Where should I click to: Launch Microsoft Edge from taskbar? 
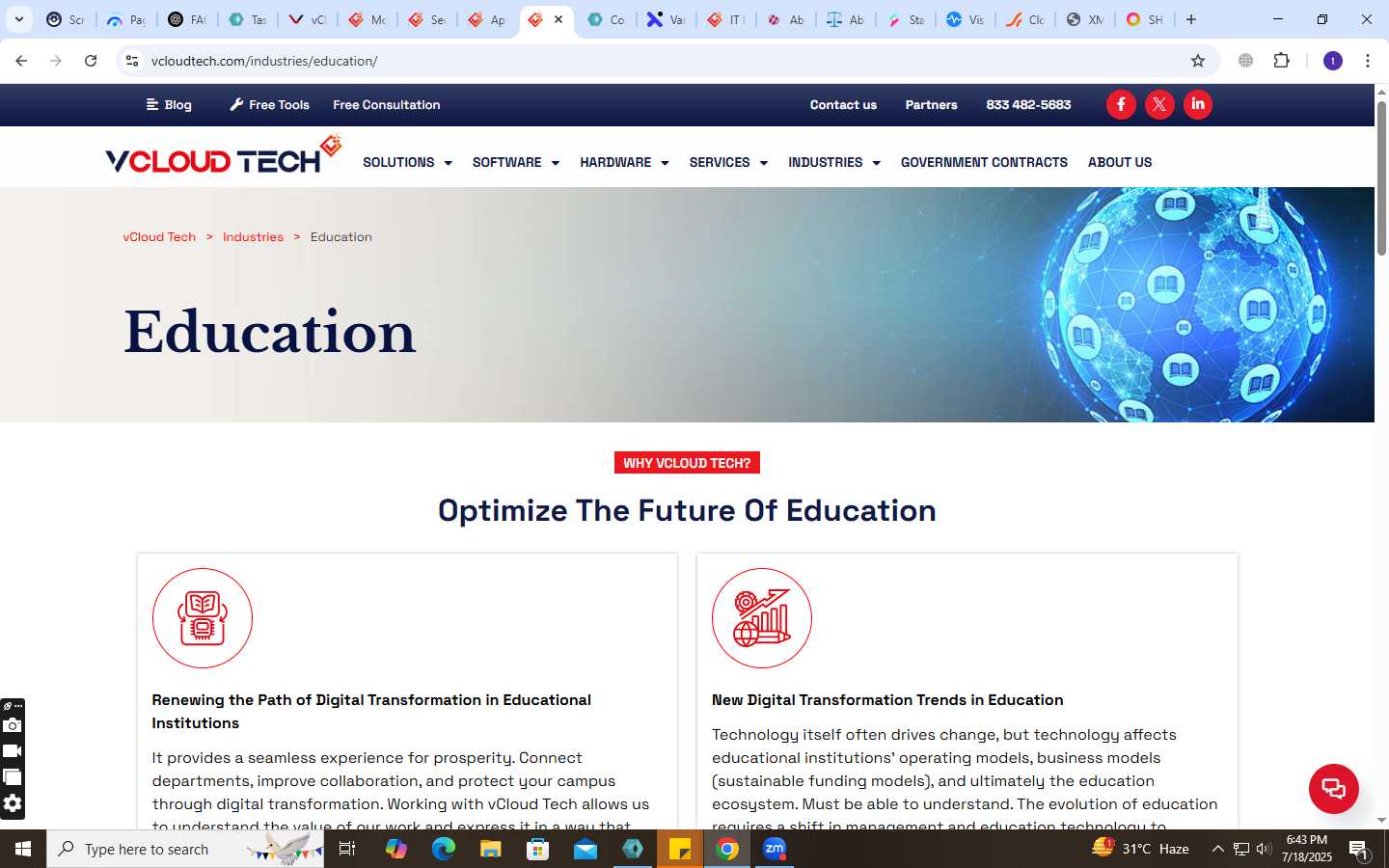tap(444, 849)
